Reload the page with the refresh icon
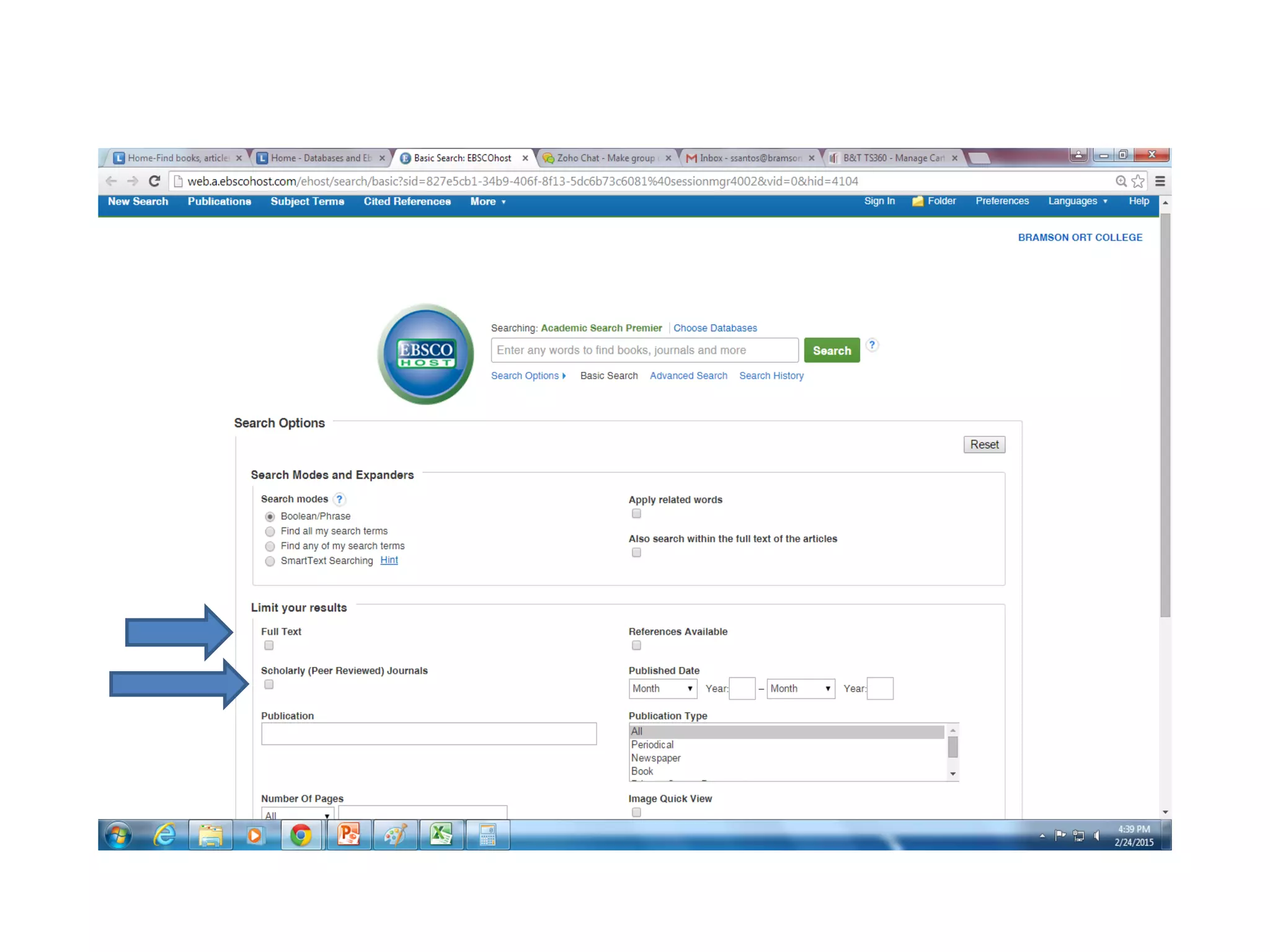Viewport: 1270px width, 952px height. point(154,181)
